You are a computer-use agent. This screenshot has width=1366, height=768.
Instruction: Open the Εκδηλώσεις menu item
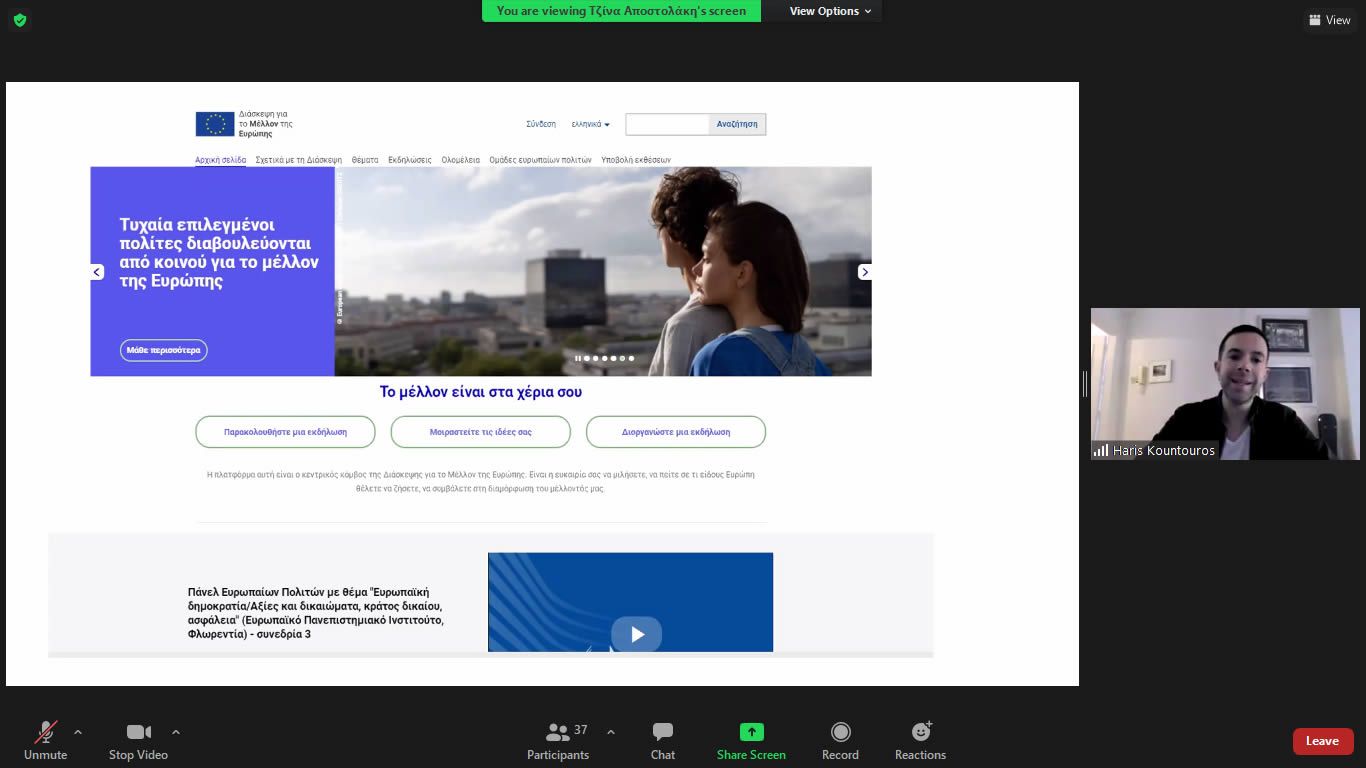[x=410, y=160]
